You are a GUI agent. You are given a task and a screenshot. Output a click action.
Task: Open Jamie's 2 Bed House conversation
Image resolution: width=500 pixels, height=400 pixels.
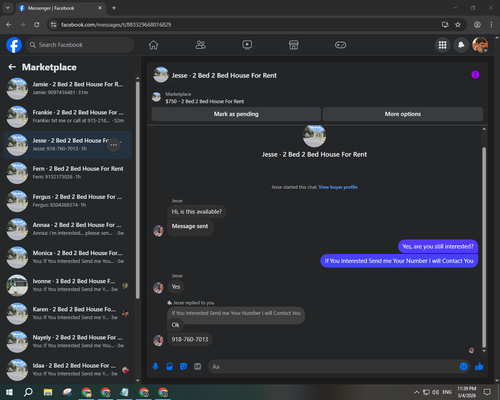68,88
